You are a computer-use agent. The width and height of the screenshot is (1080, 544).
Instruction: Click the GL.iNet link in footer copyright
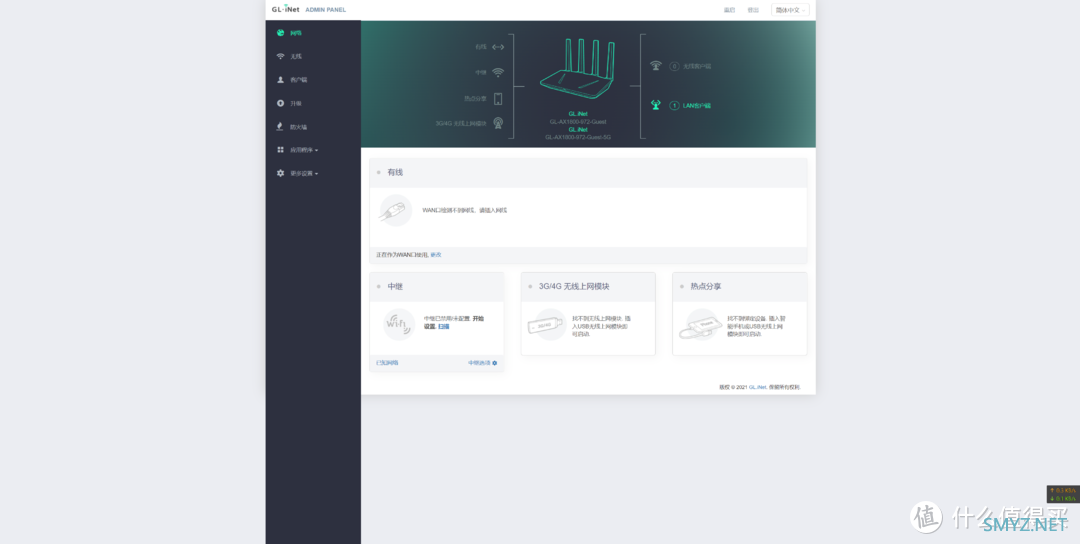tap(758, 388)
